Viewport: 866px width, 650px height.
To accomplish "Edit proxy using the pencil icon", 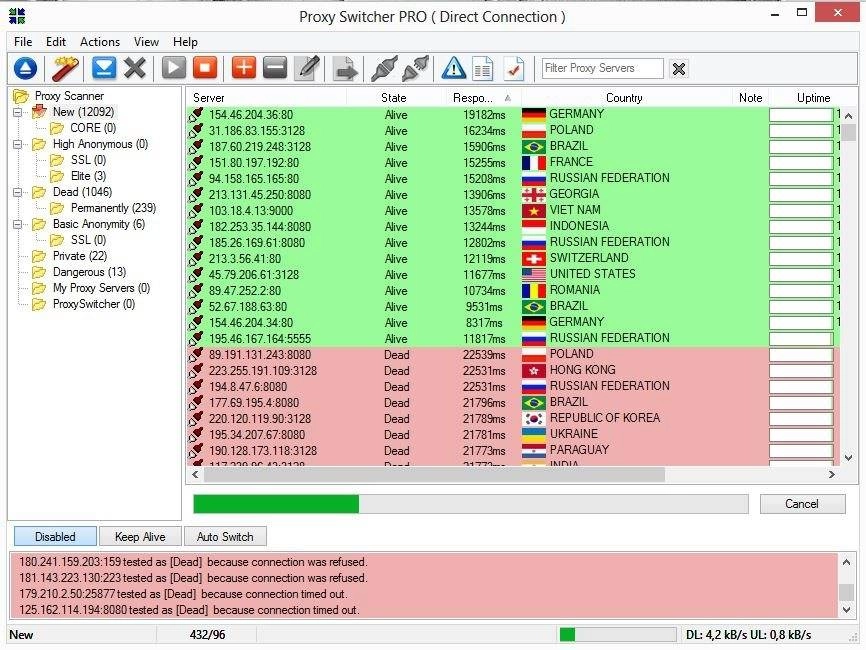I will [x=307, y=68].
